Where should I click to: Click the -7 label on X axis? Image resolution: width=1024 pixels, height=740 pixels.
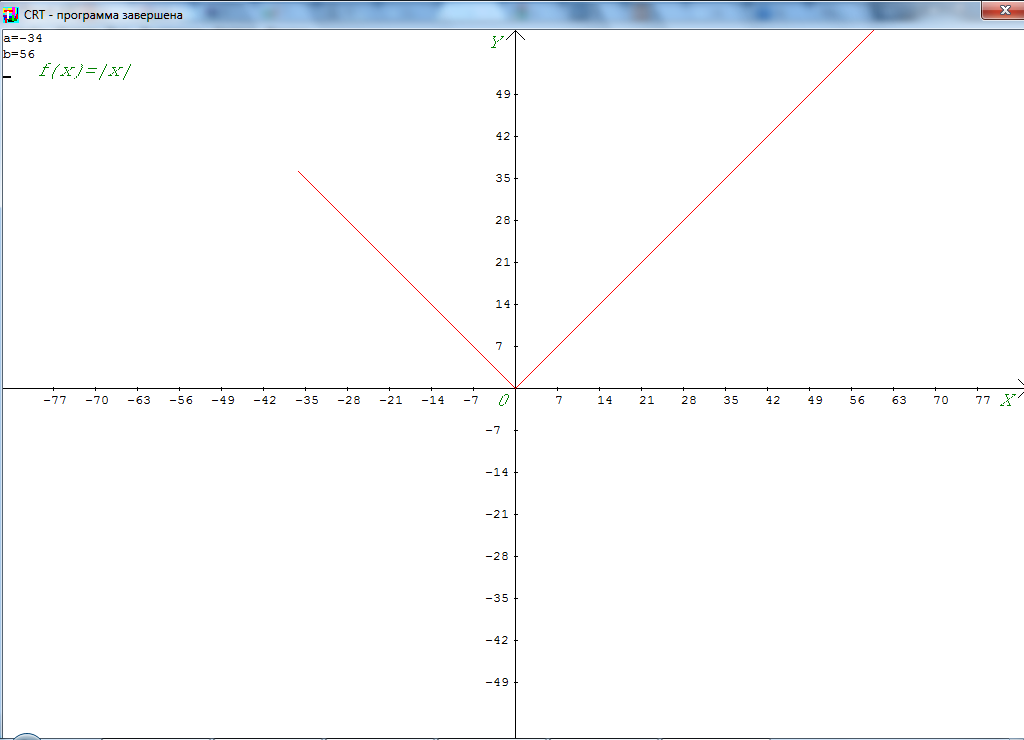click(471, 400)
